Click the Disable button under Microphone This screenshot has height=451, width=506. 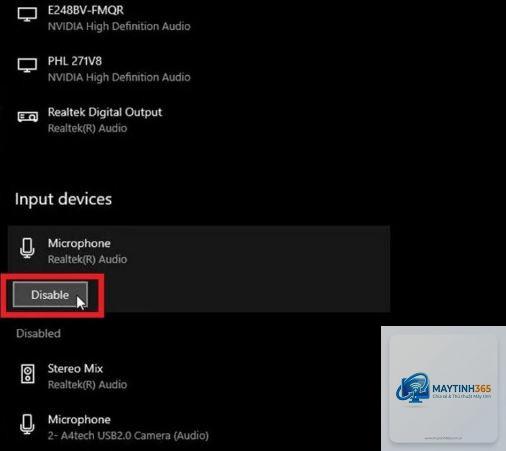(x=50, y=294)
